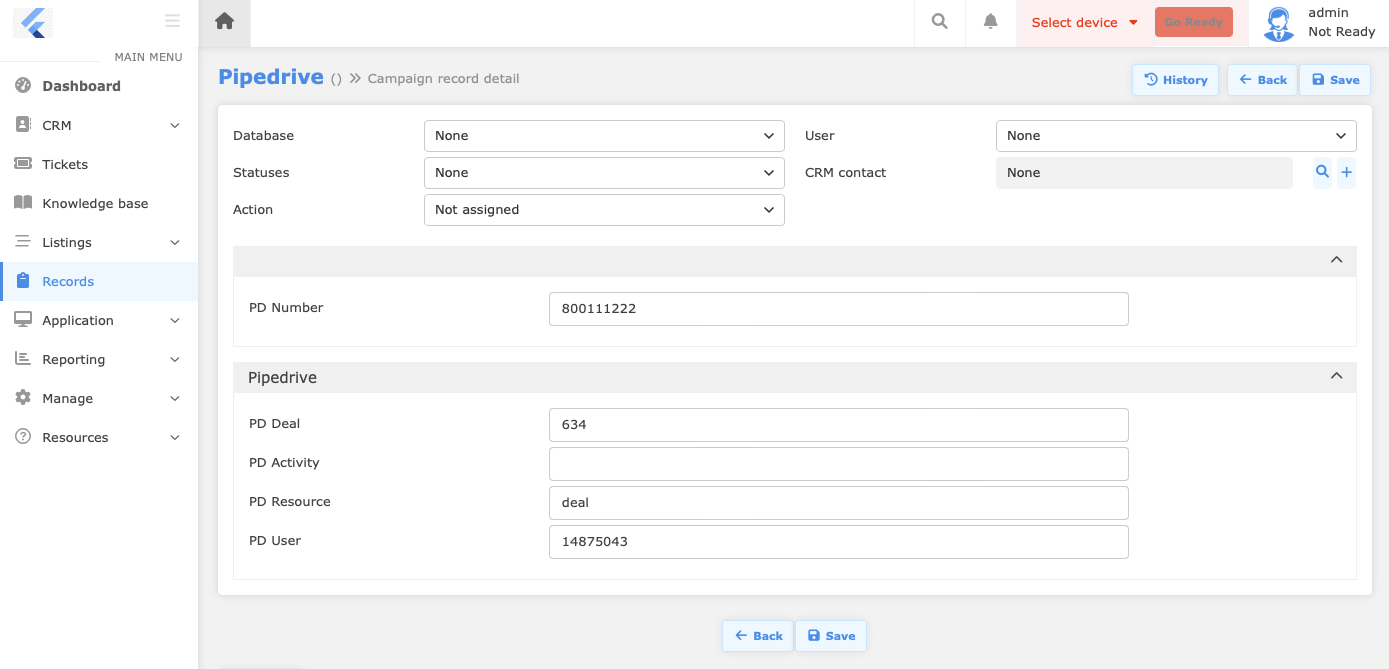1389x669 pixels.
Task: Click the notification bell icon
Action: click(989, 22)
